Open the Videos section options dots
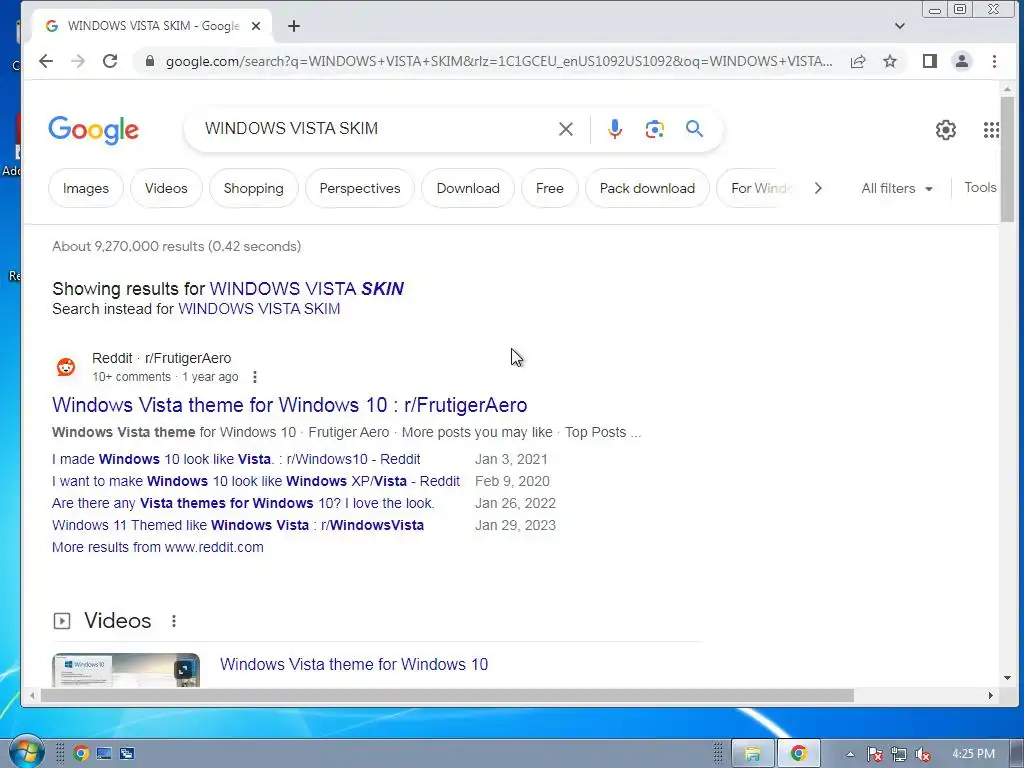The image size is (1024, 768). click(x=174, y=621)
